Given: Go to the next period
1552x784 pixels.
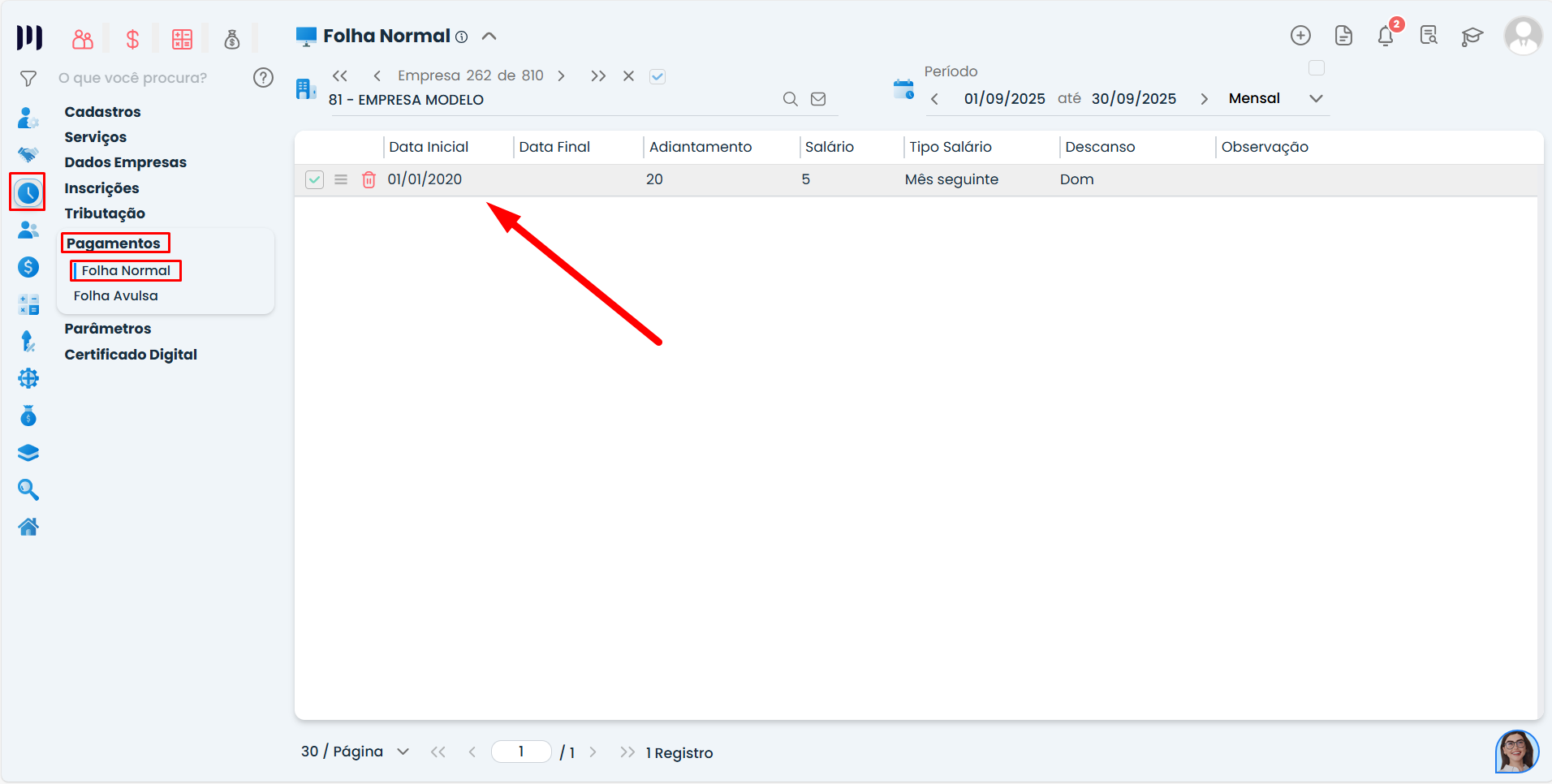Looking at the screenshot, I should [1205, 99].
